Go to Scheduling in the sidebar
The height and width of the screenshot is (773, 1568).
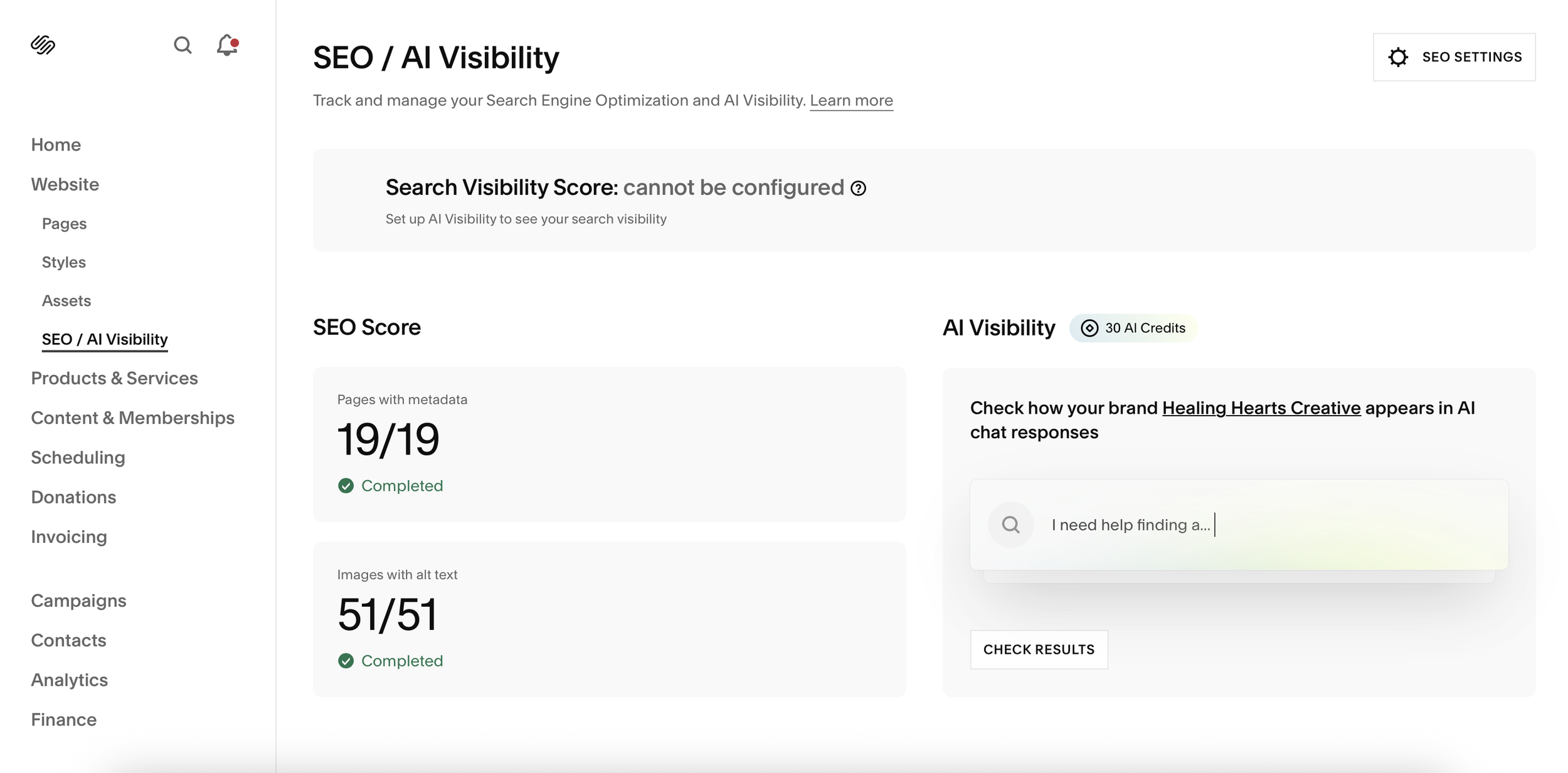click(78, 458)
